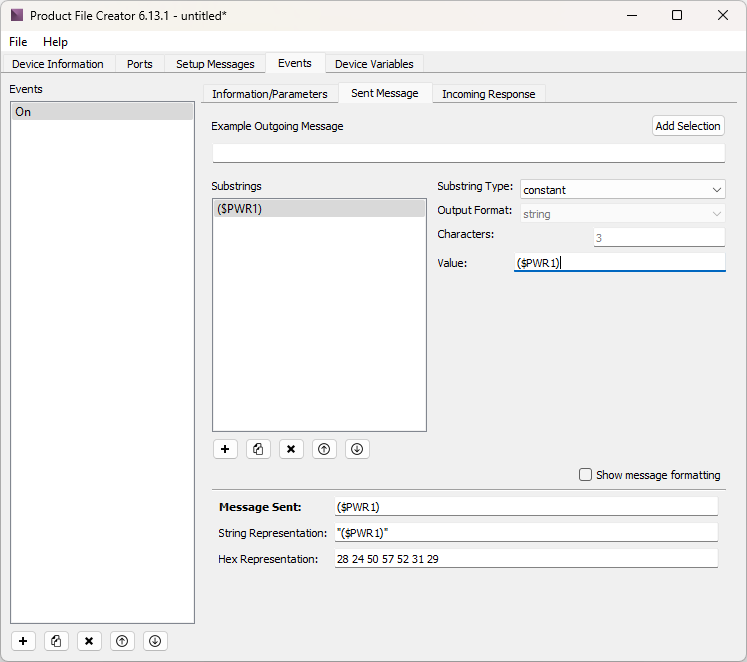Open the Help menu

[x=55, y=42]
